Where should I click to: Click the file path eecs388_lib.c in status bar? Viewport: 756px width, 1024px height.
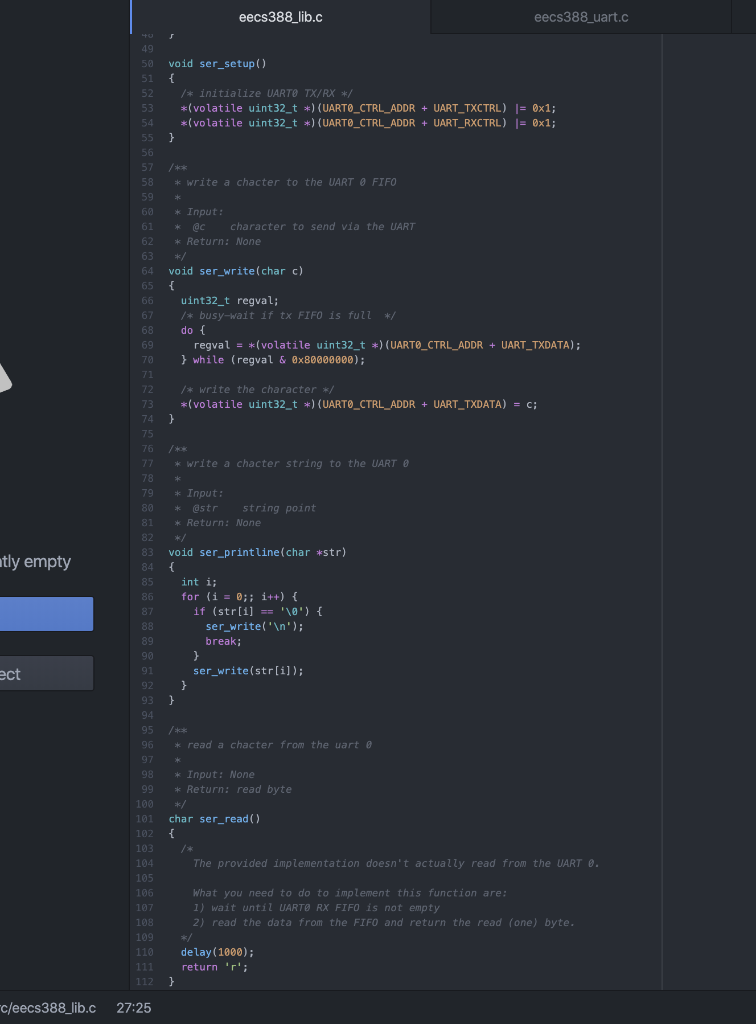click(48, 1008)
